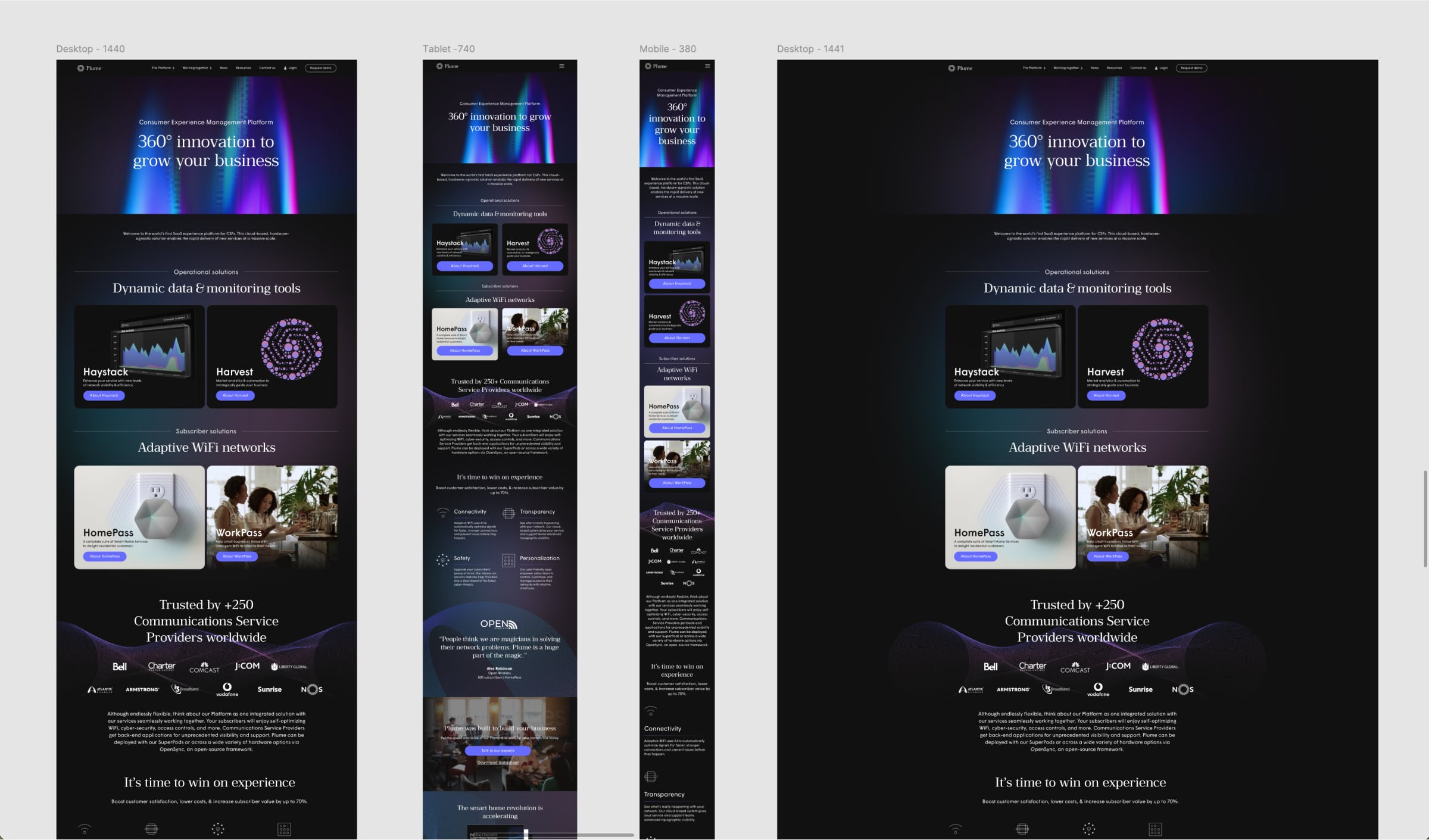Click About WorkPass button in Desktop - 1441
The height and width of the screenshot is (840, 1429).
pos(1107,556)
